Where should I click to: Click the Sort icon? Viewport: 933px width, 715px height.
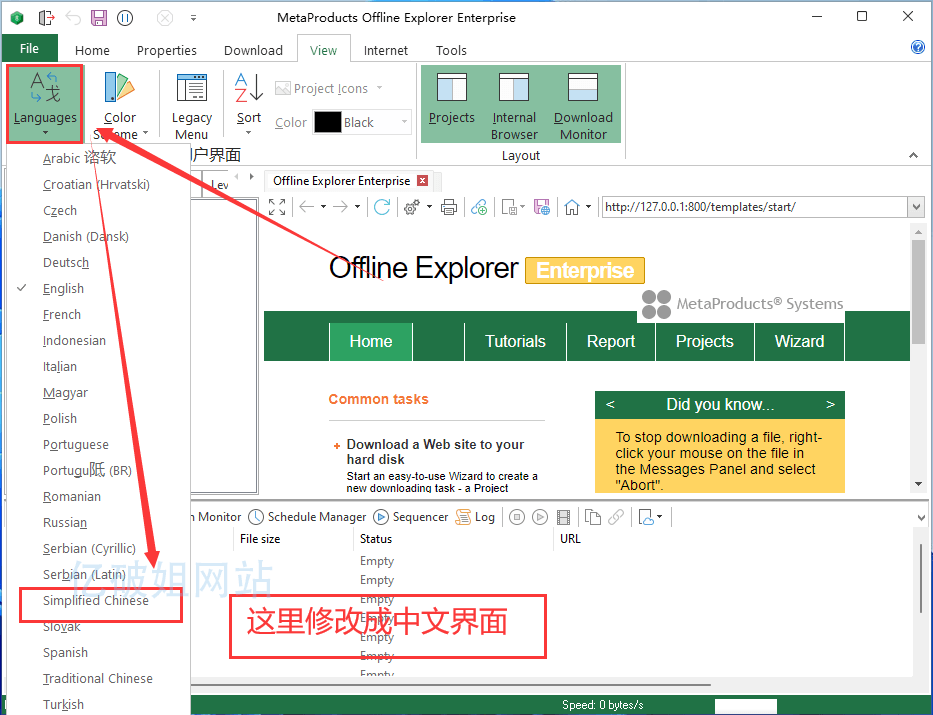(x=247, y=104)
